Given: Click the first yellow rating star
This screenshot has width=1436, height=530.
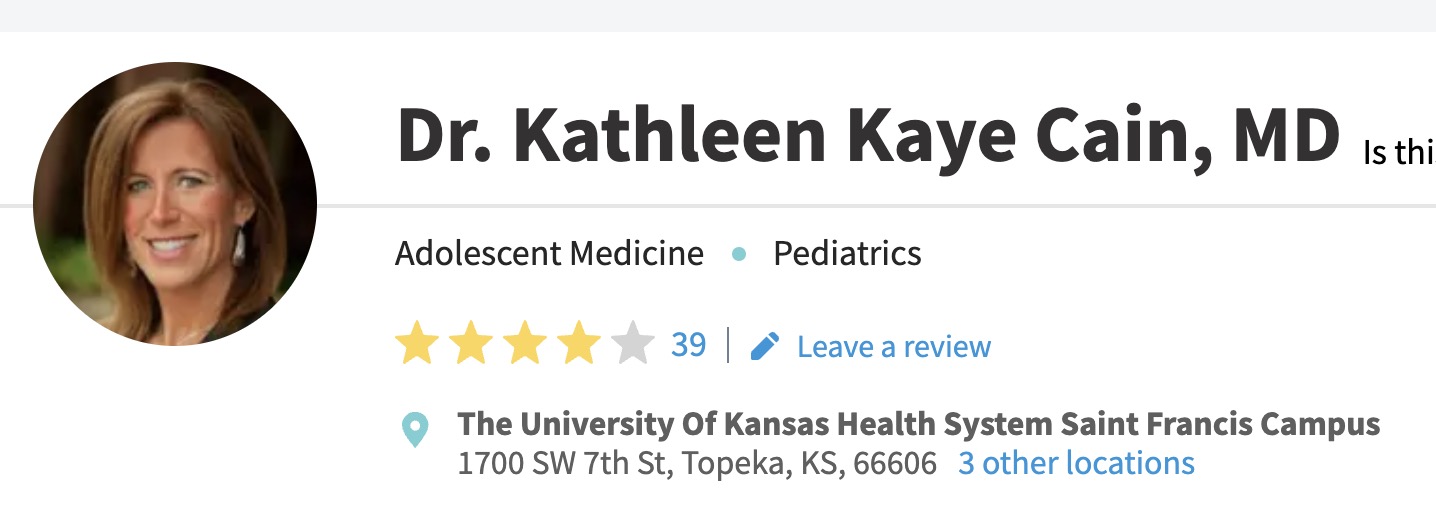Looking at the screenshot, I should click(x=417, y=345).
